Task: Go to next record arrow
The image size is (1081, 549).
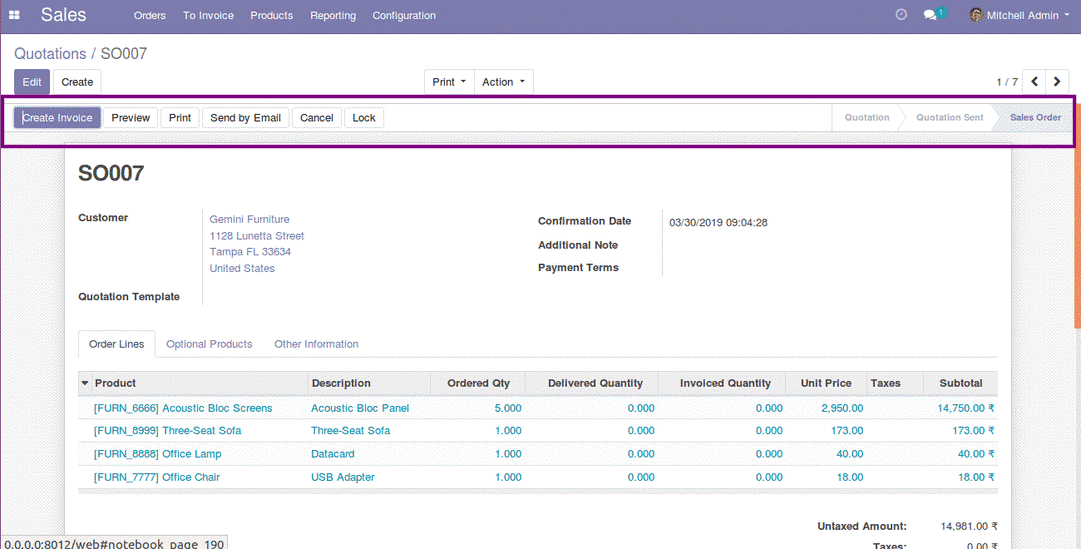Action: [1057, 81]
